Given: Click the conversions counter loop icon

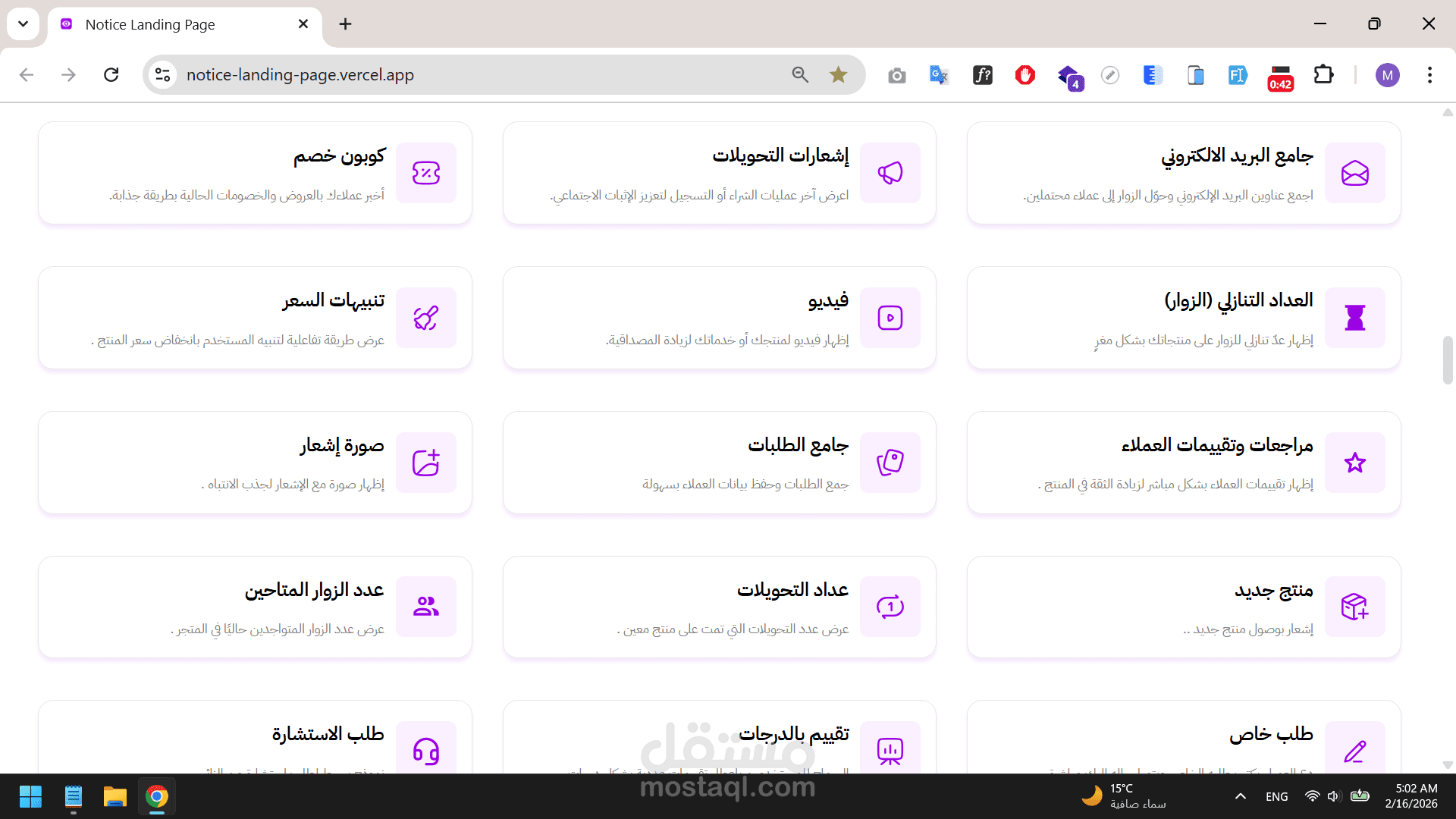Looking at the screenshot, I should pos(890,607).
